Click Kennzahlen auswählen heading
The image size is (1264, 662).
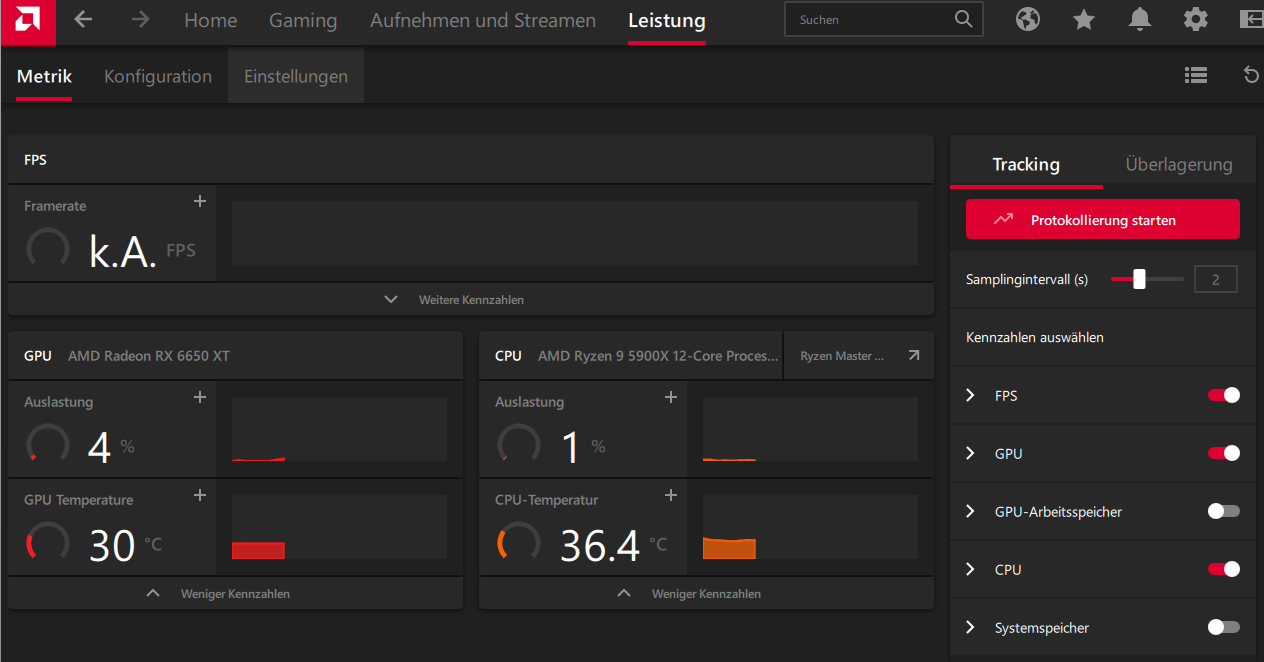[x=1035, y=338]
